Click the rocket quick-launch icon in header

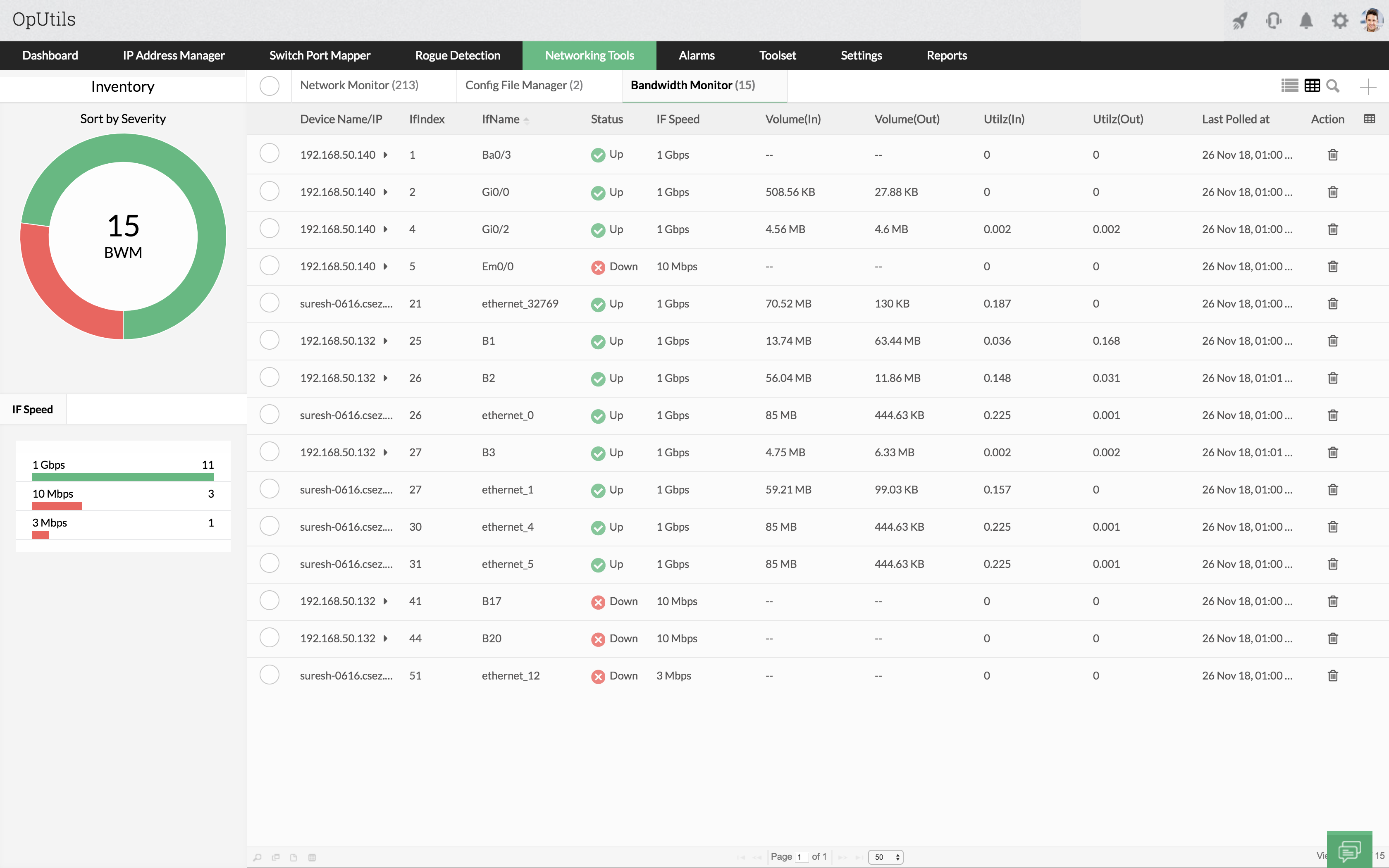[x=1240, y=21]
